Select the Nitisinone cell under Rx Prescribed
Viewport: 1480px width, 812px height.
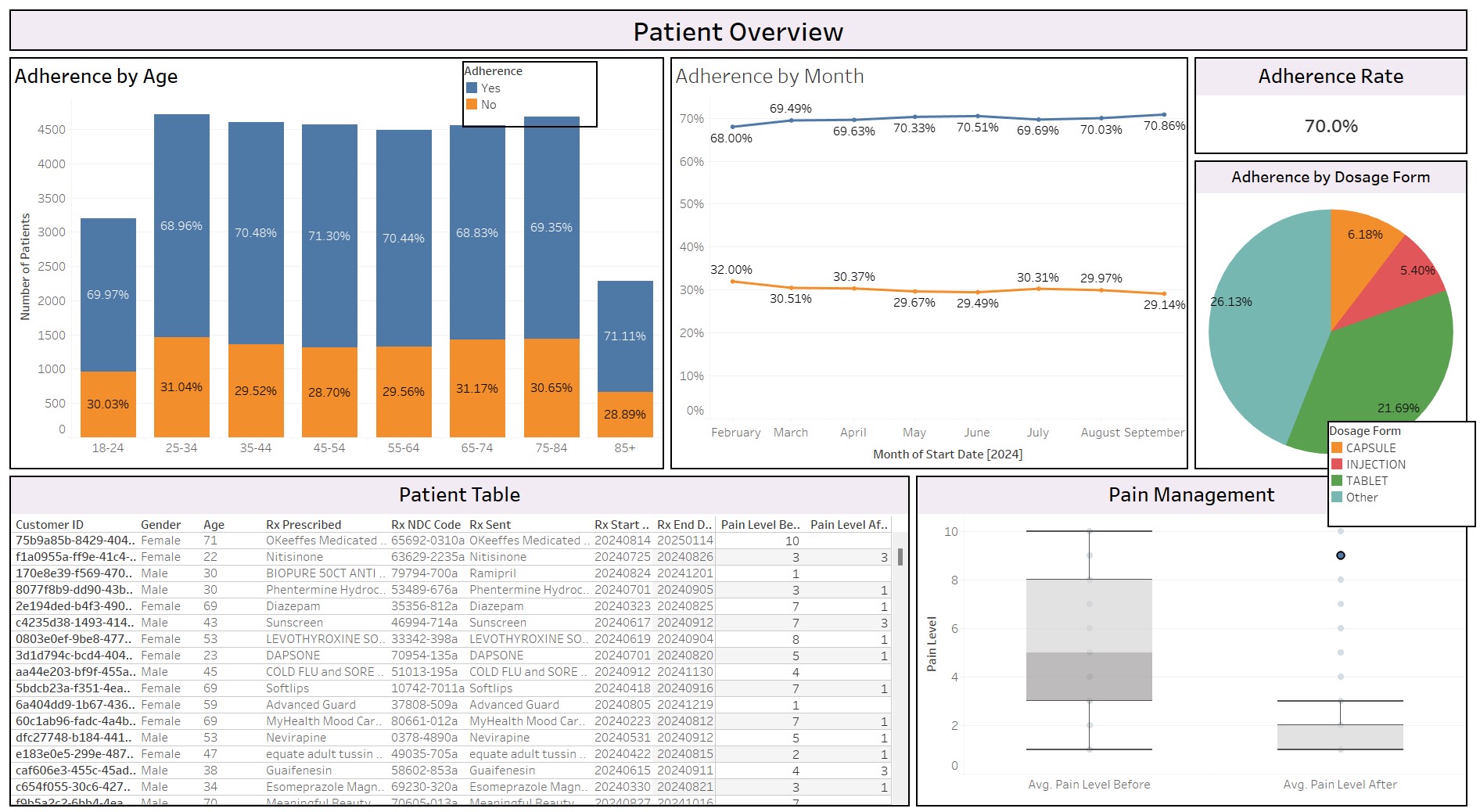tap(294, 558)
